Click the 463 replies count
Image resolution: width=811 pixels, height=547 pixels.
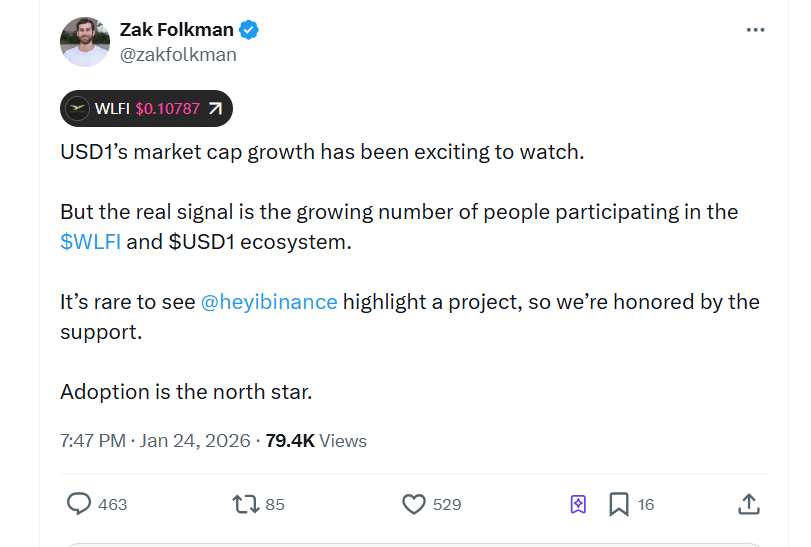(x=113, y=505)
